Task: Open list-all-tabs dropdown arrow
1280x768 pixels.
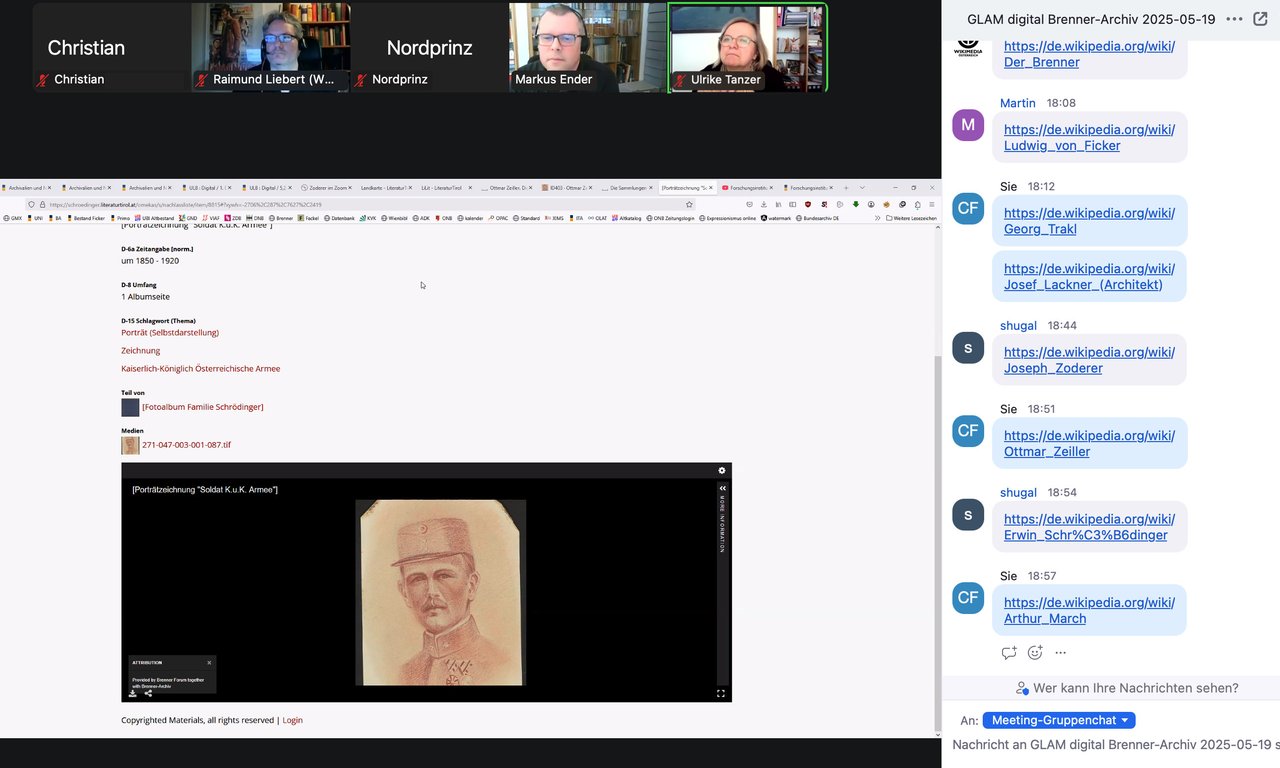Action: click(862, 188)
